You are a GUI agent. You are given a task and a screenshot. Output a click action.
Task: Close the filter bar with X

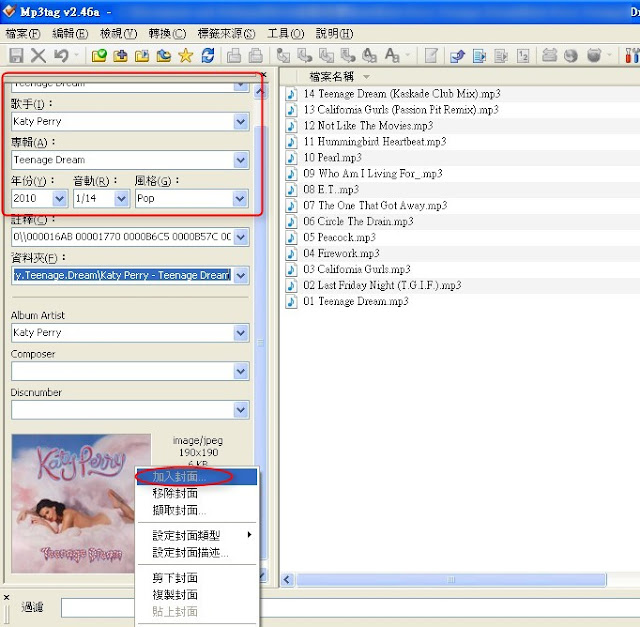6,597
